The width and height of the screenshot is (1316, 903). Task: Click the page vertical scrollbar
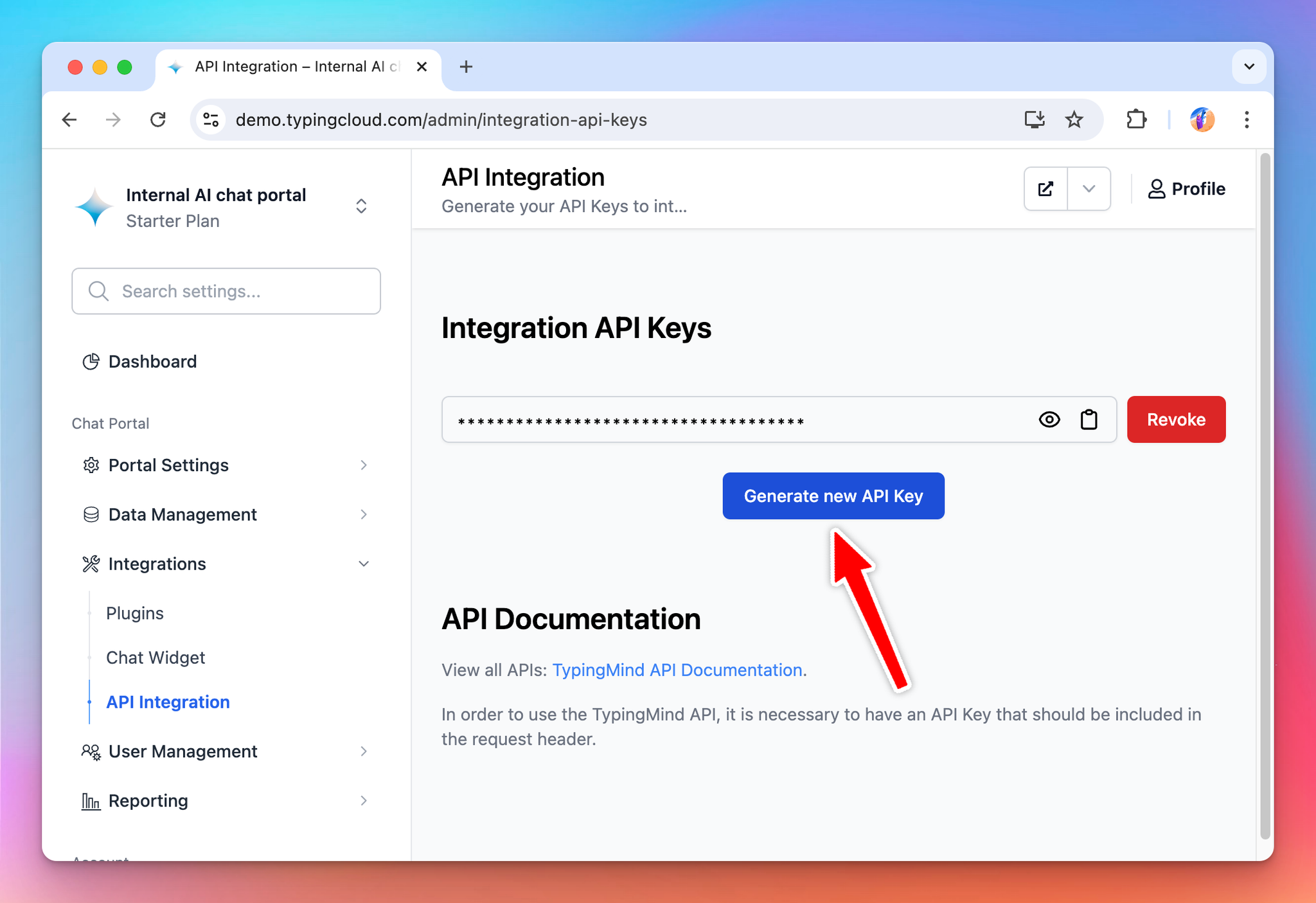click(x=1265, y=496)
